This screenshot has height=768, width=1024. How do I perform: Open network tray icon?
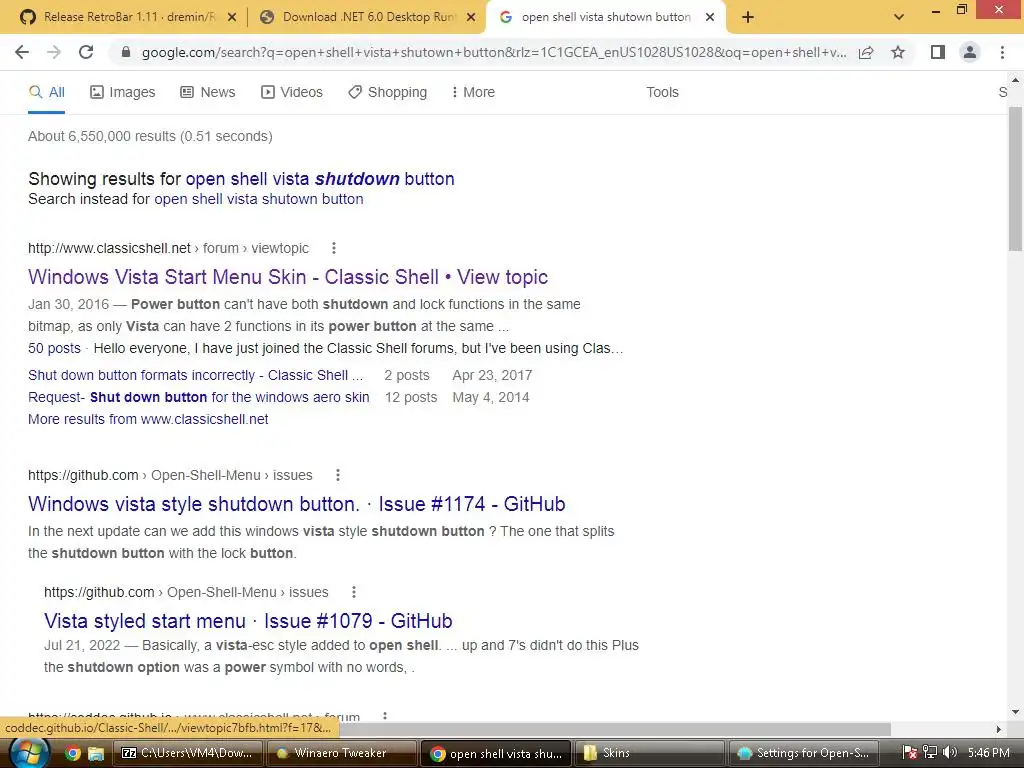pyautogui.click(x=931, y=753)
